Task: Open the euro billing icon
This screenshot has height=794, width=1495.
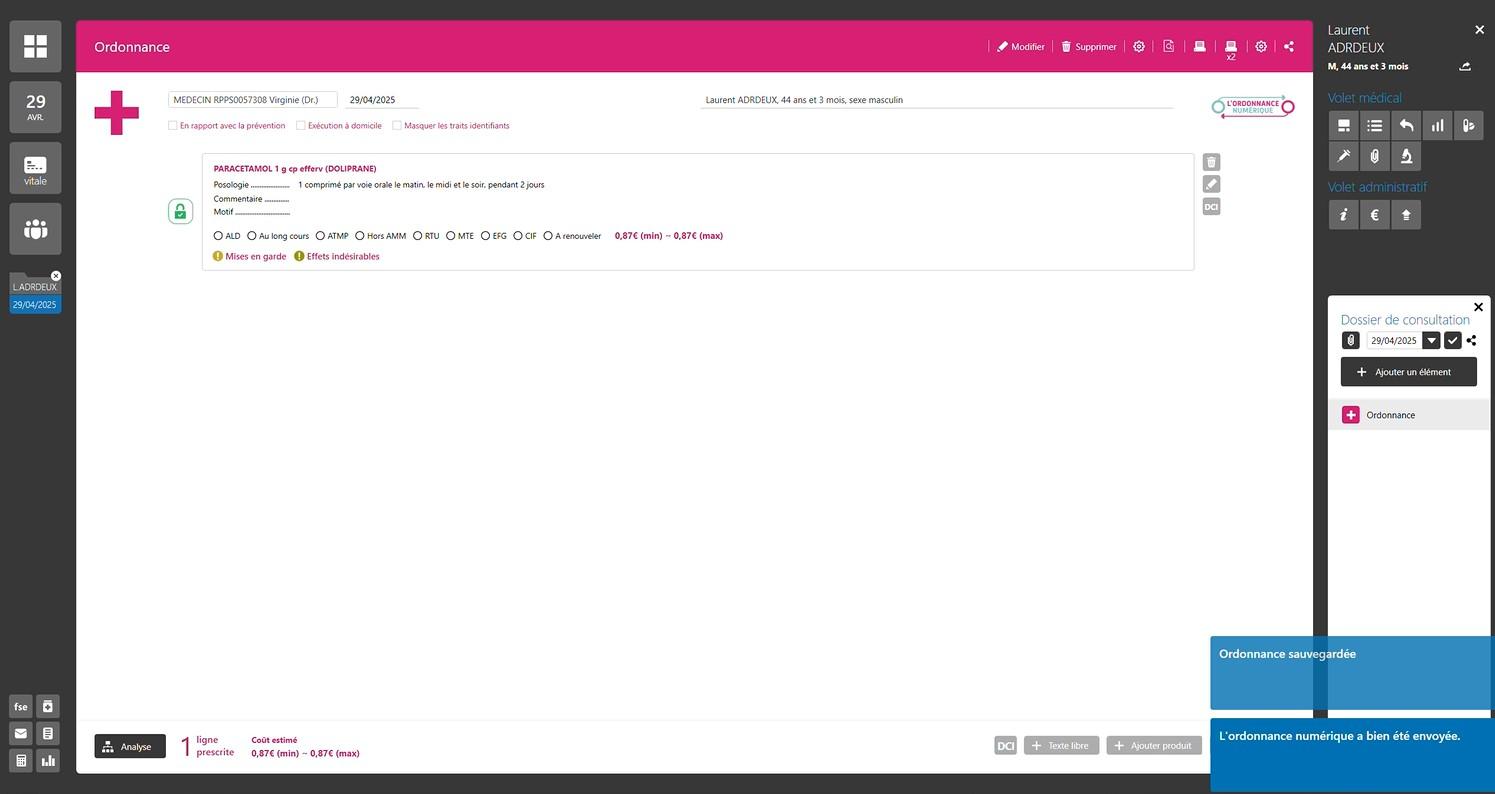Action: [x=1375, y=215]
